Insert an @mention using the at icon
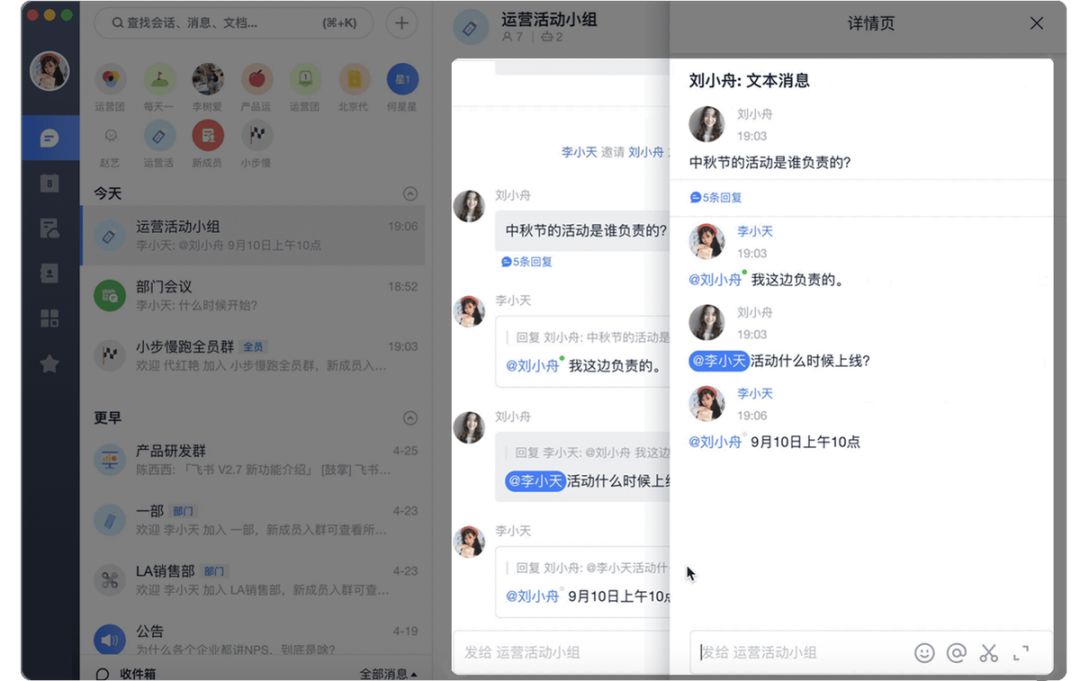The height and width of the screenshot is (681, 1080). tap(956, 652)
